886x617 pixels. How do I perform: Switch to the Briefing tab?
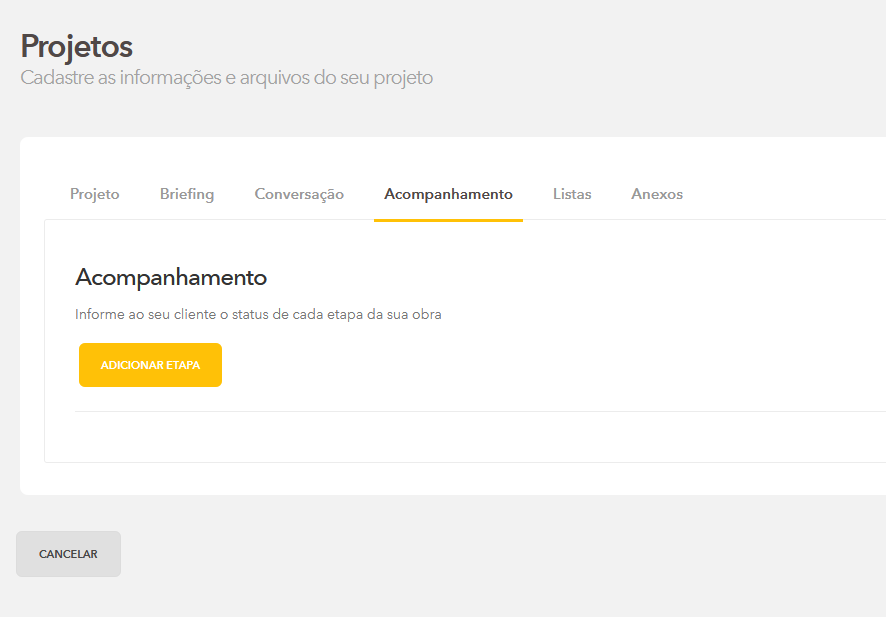pyautogui.click(x=187, y=194)
